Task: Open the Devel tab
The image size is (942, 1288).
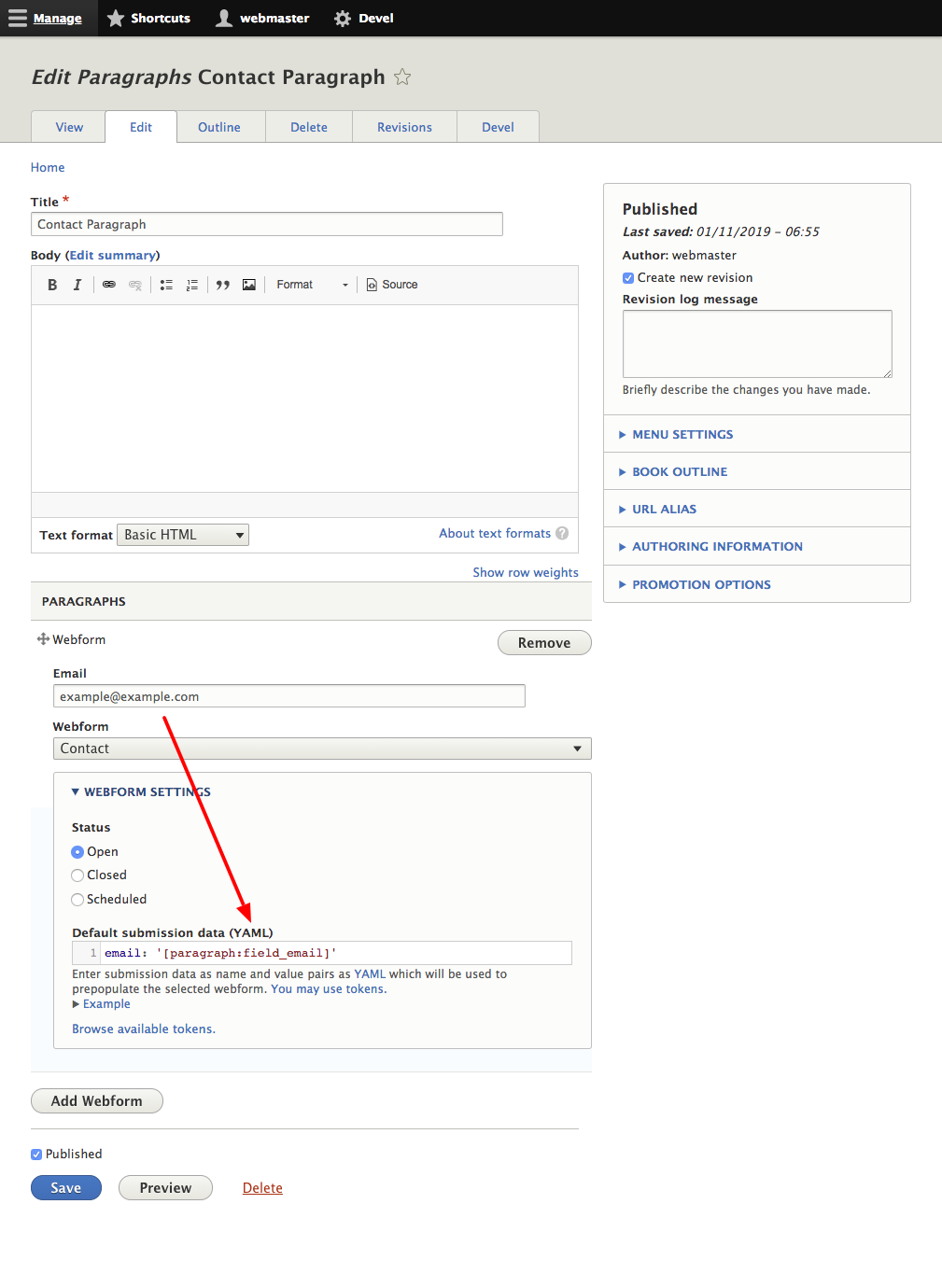Action: [498, 126]
